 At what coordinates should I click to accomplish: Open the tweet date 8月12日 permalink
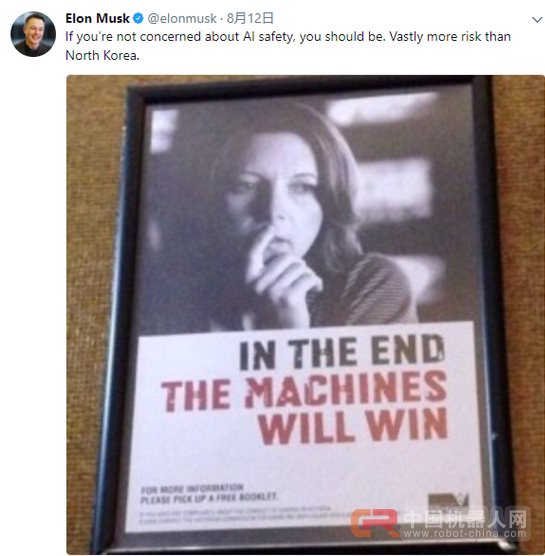[250, 18]
